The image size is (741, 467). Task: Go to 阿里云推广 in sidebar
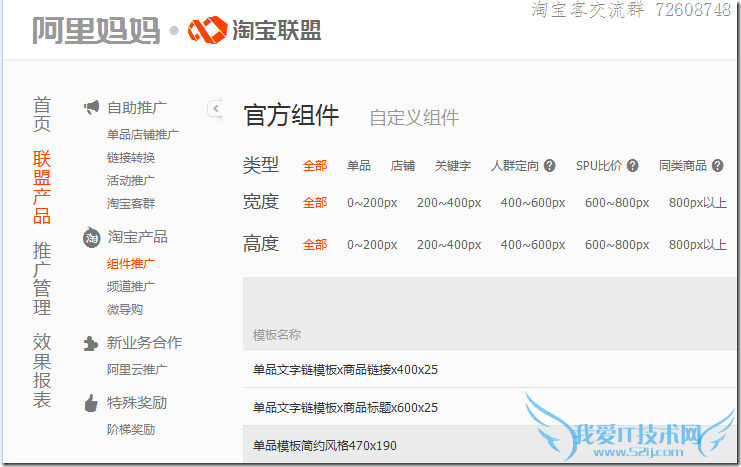[x=137, y=370]
